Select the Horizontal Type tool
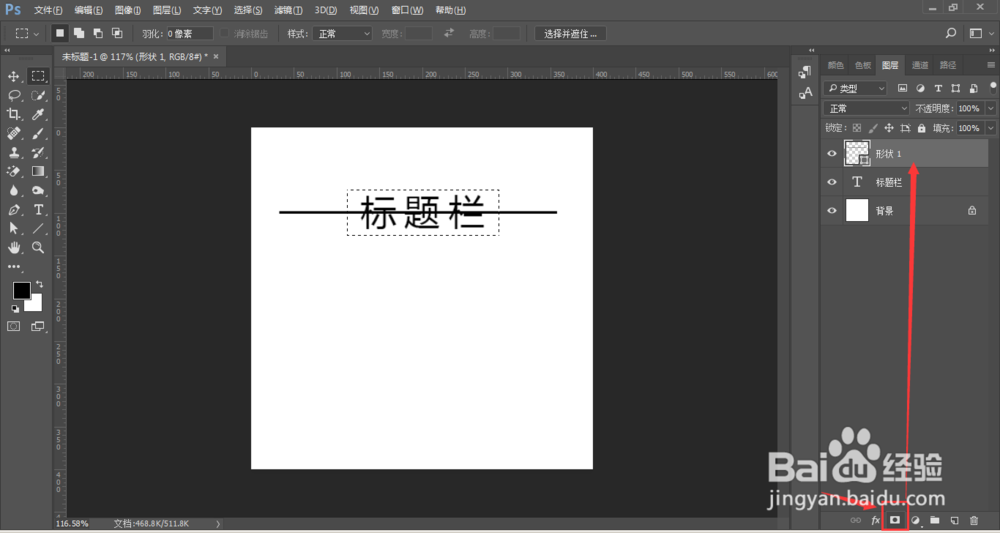The image size is (1000, 533). 38,209
